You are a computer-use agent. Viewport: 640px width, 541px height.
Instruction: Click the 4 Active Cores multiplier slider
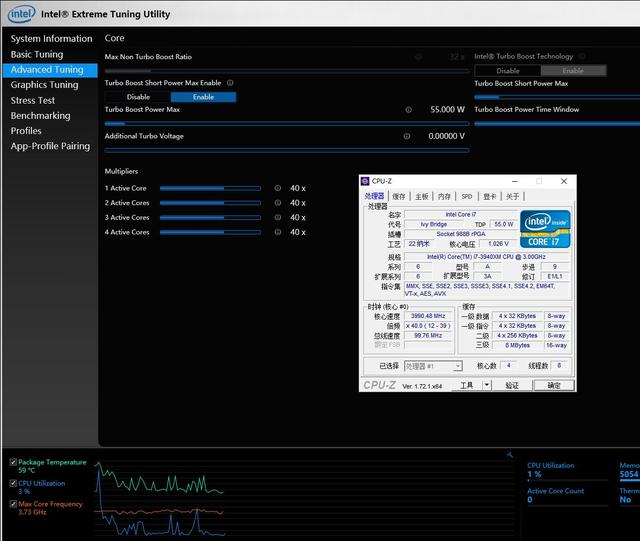(210, 232)
